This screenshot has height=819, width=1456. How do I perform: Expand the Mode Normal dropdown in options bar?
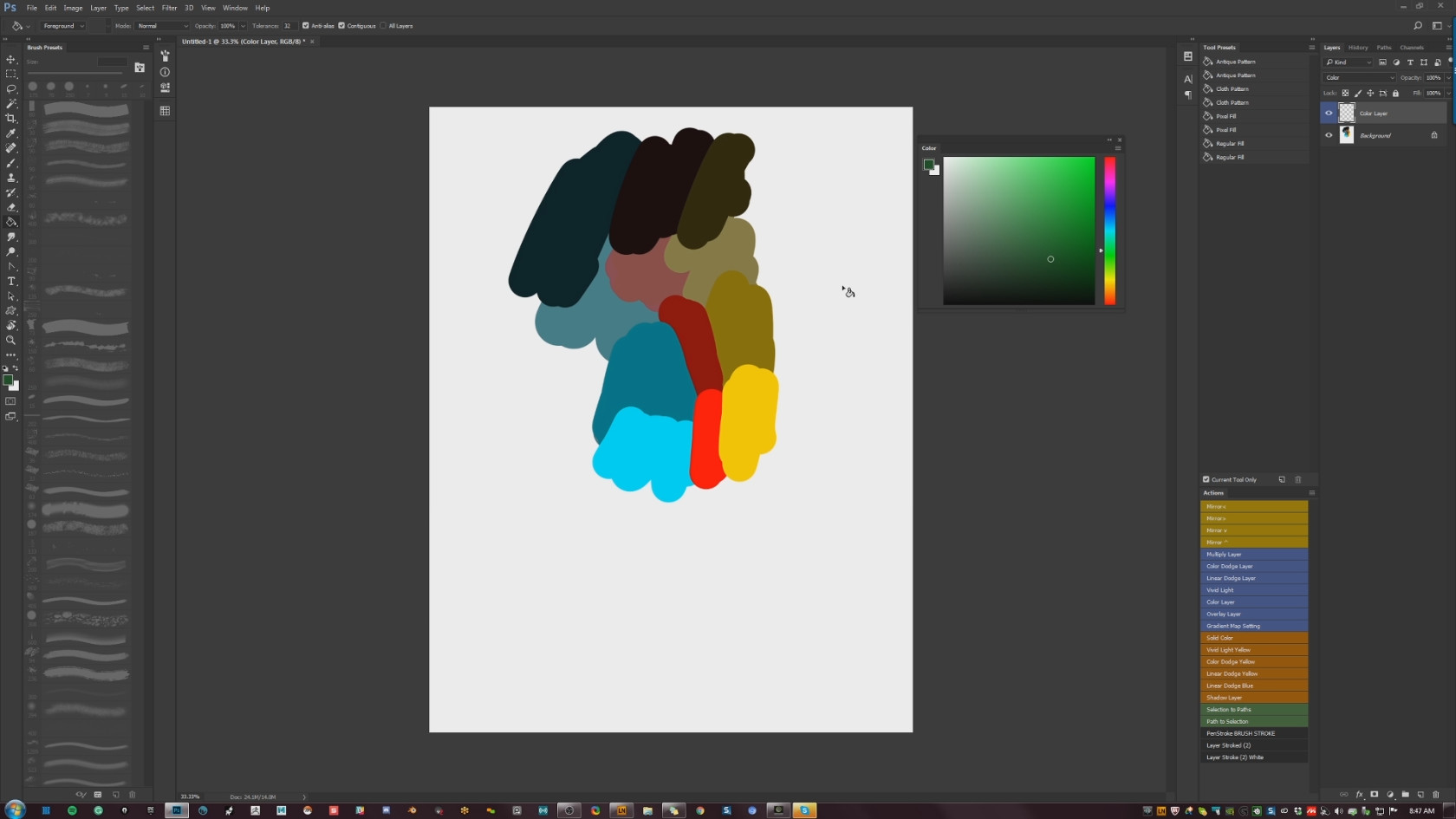pos(162,26)
